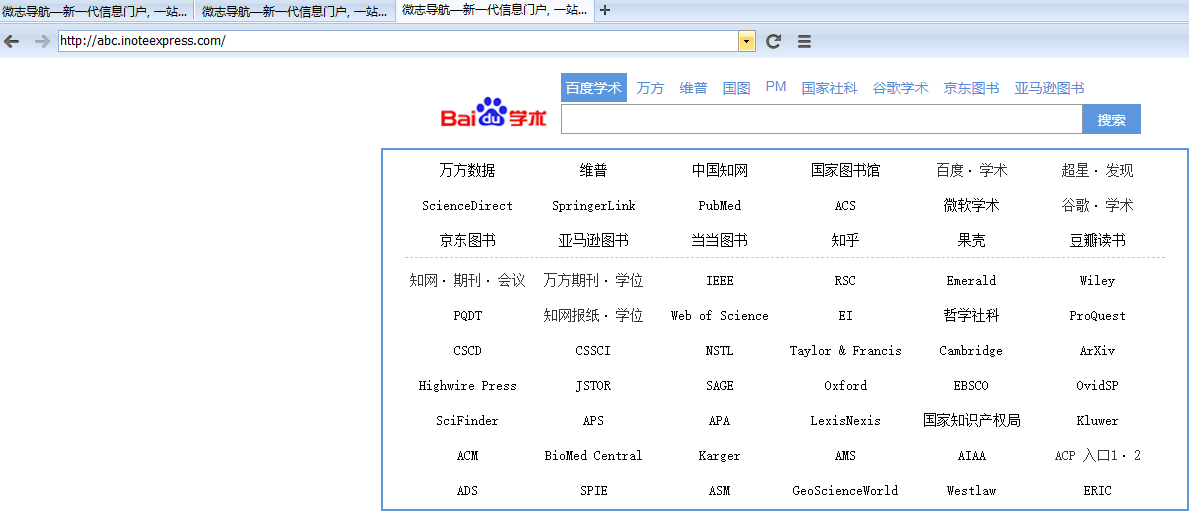Select the third 微志导航 browser tab

(494, 11)
